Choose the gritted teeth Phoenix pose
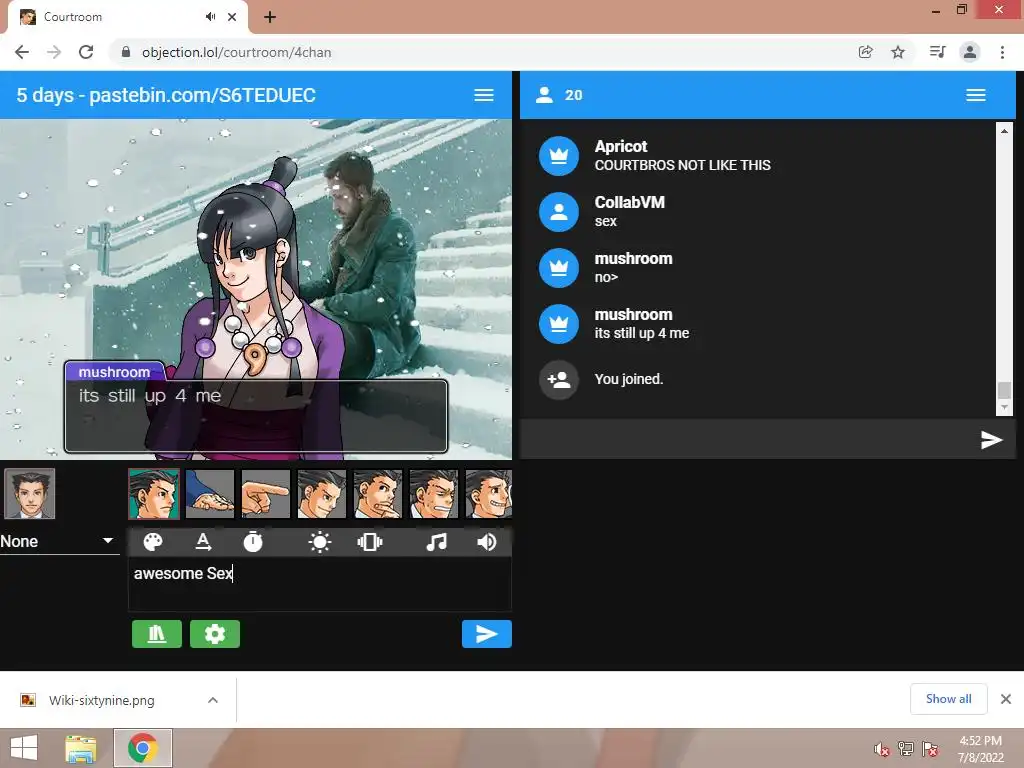 (434, 494)
